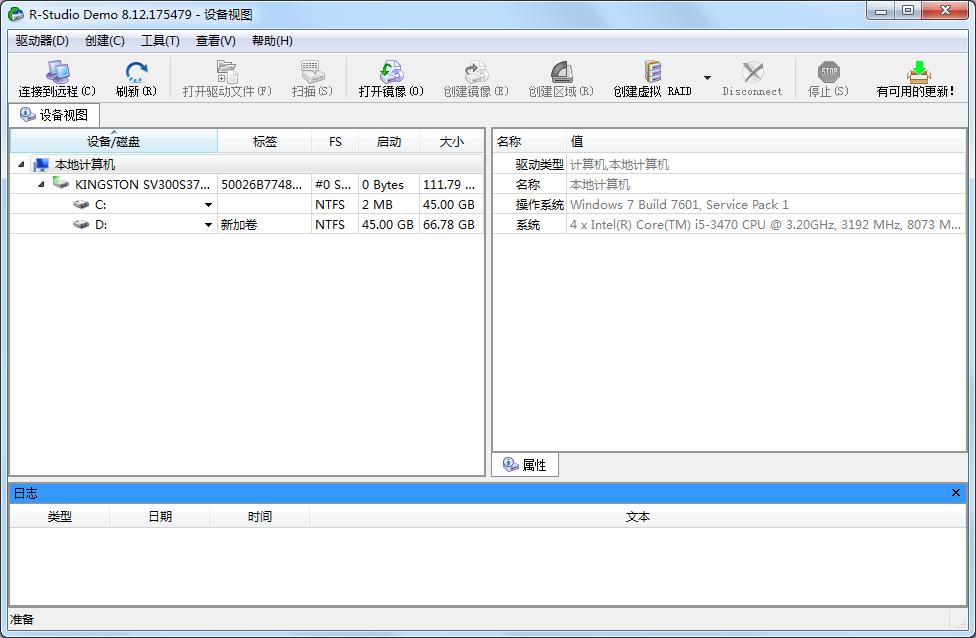Open the dropdown arrow next to drive C:

coord(207,204)
